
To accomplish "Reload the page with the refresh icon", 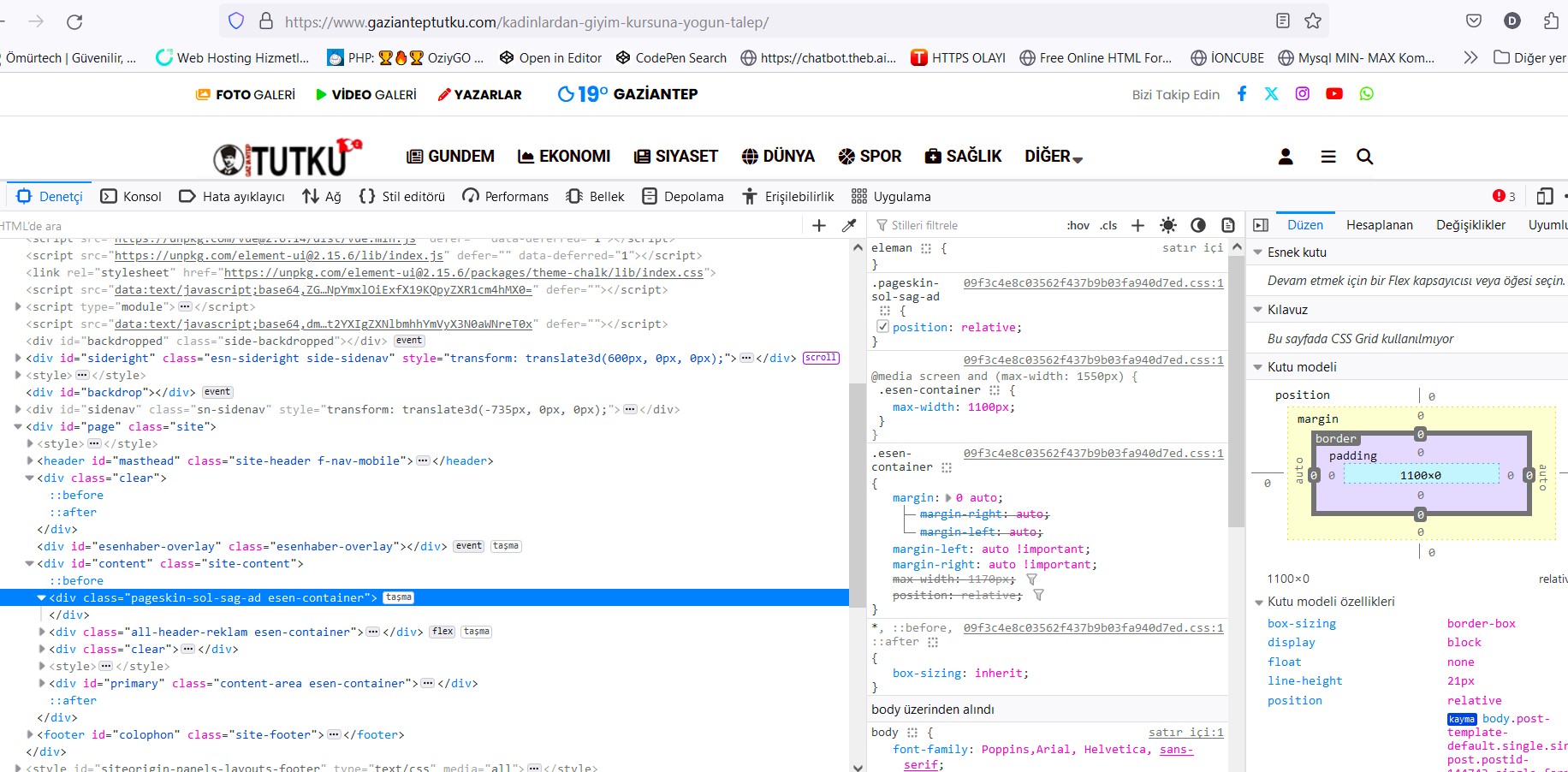I will click(74, 21).
